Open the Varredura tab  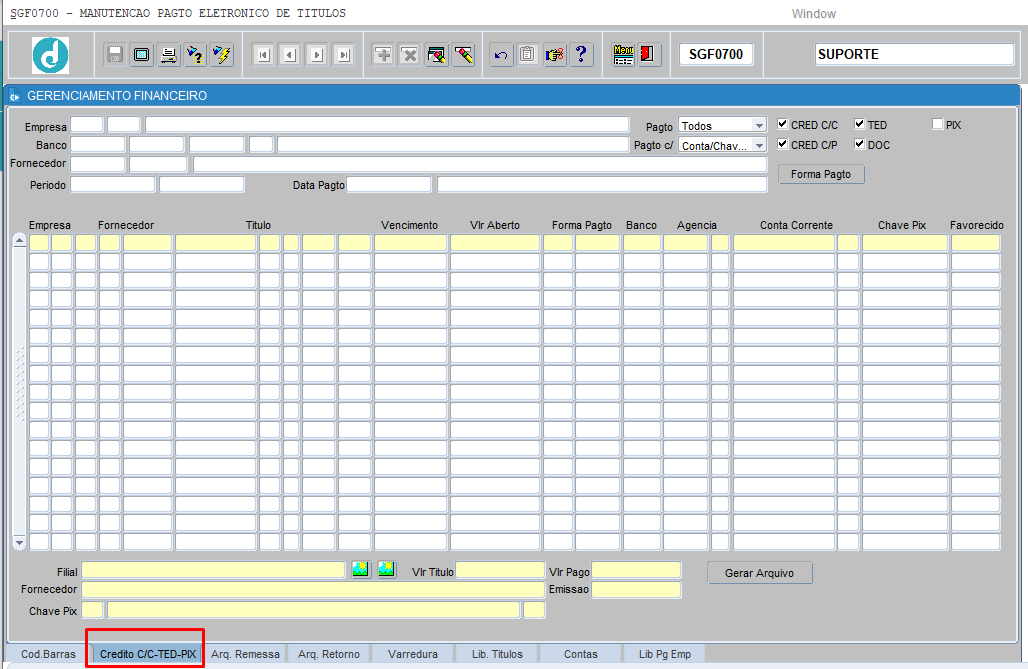413,654
